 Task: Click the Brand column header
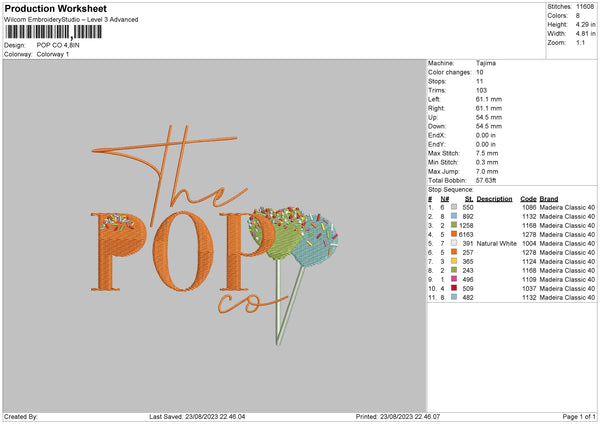click(549, 197)
